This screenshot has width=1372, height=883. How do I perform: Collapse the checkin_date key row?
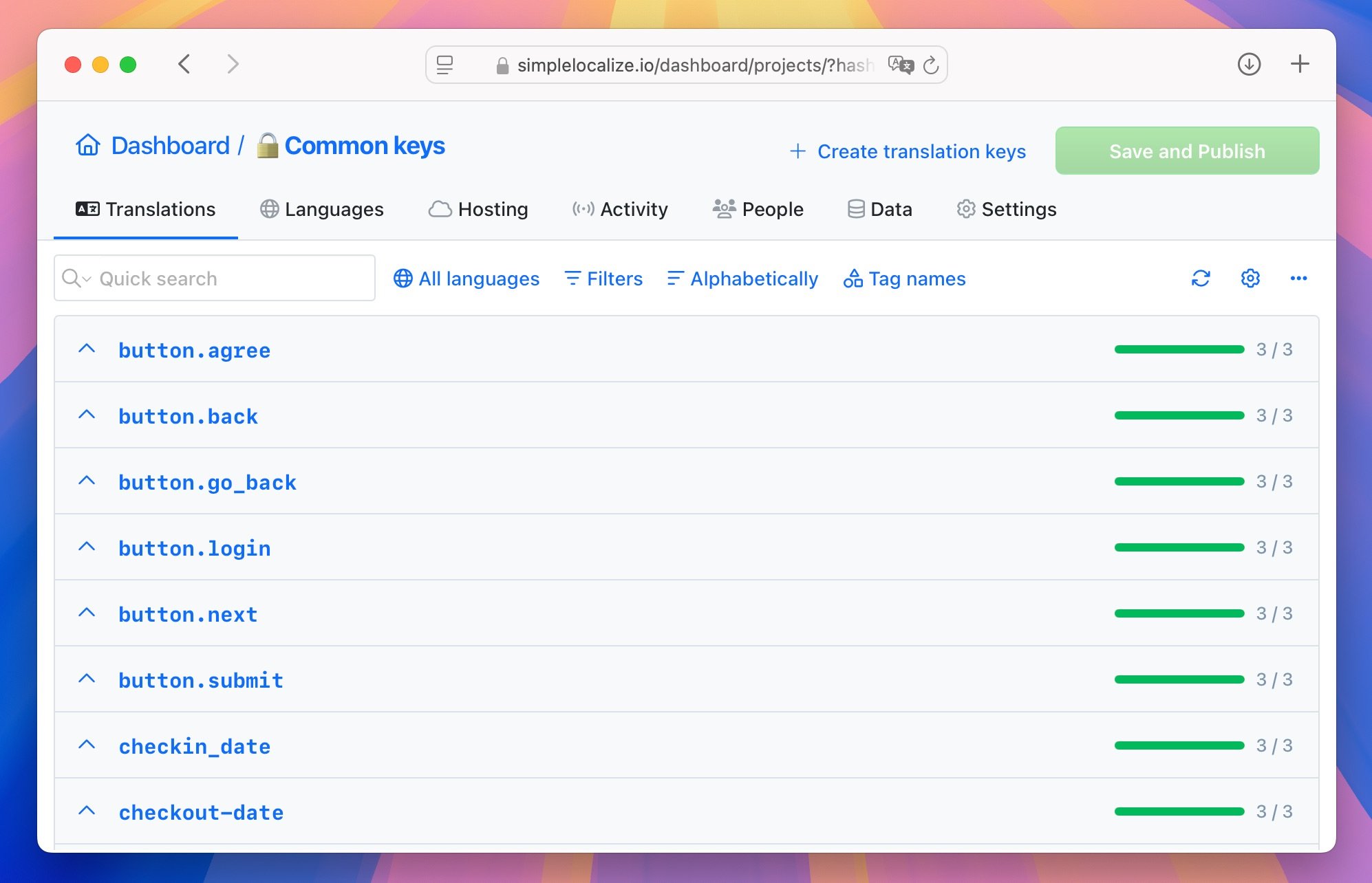point(87,745)
